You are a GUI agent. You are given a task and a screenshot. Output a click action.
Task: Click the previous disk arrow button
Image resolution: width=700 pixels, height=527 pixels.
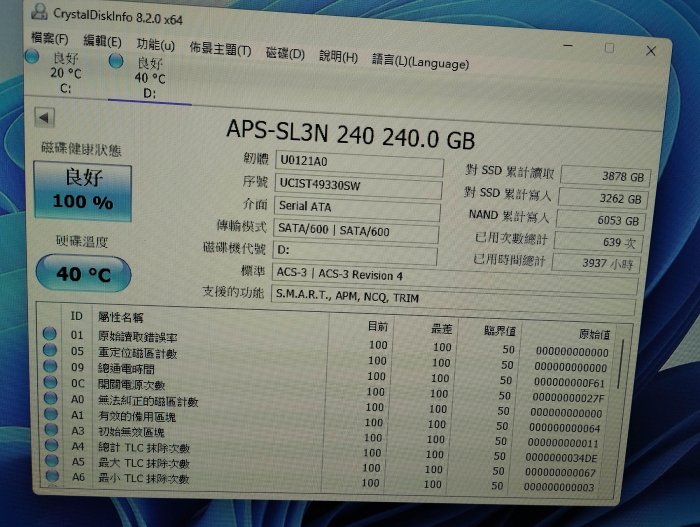tap(44, 118)
